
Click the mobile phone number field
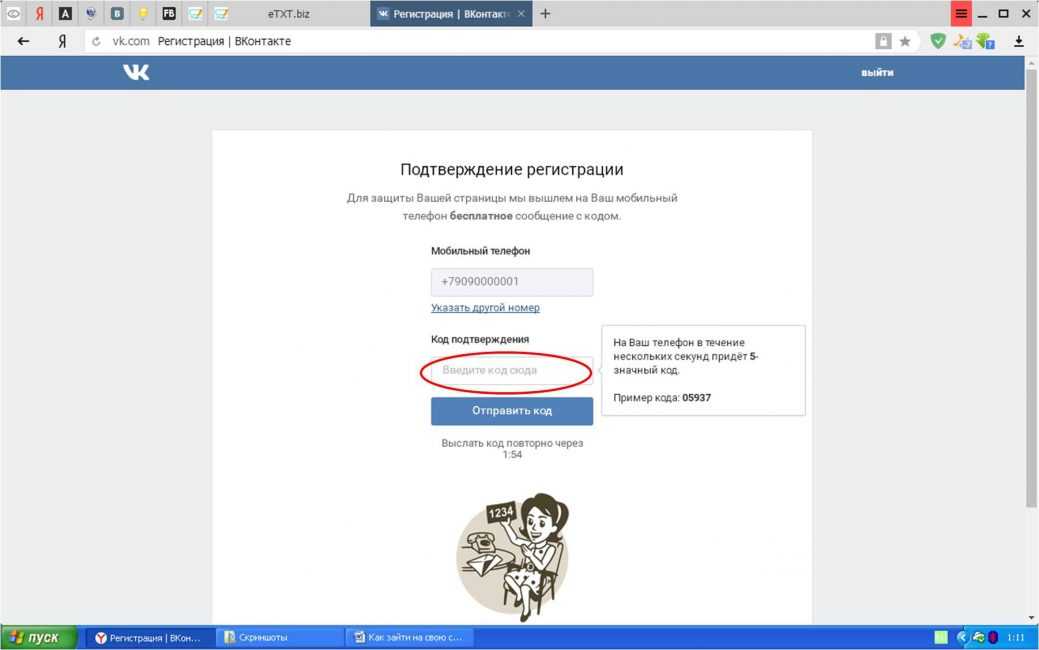[x=512, y=282]
